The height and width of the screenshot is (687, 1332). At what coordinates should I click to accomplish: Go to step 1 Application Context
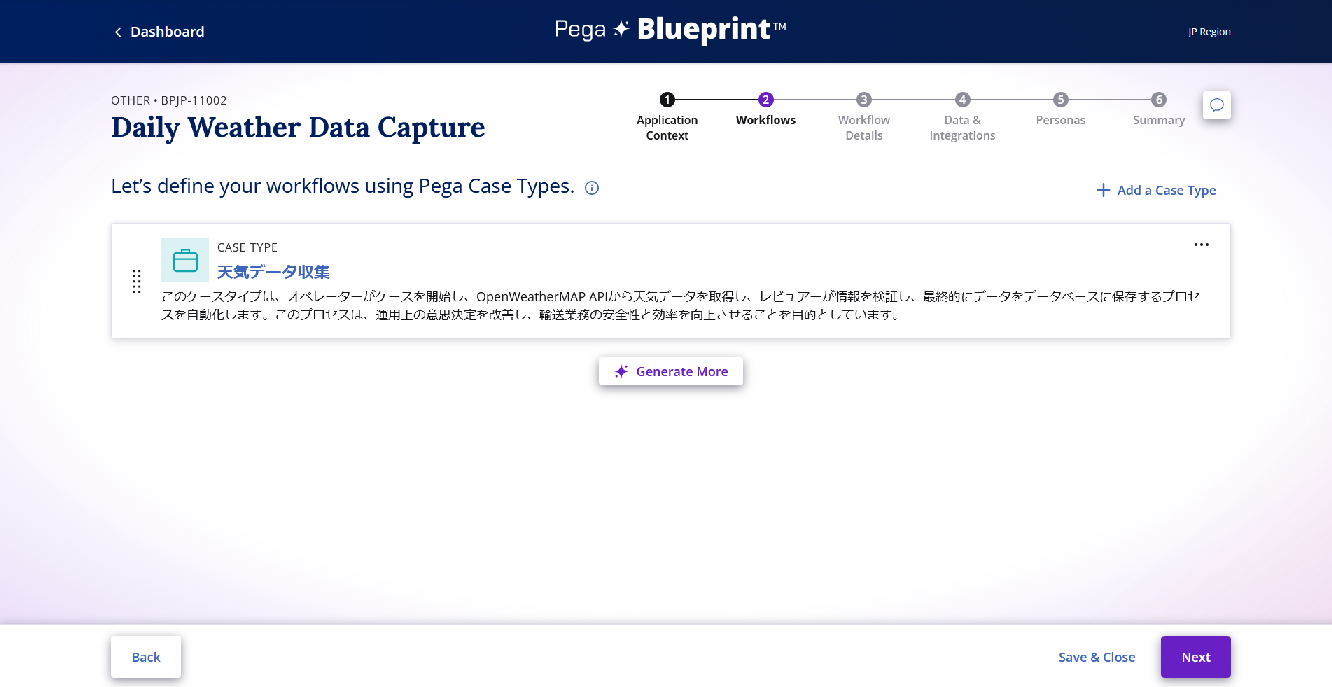[667, 117]
